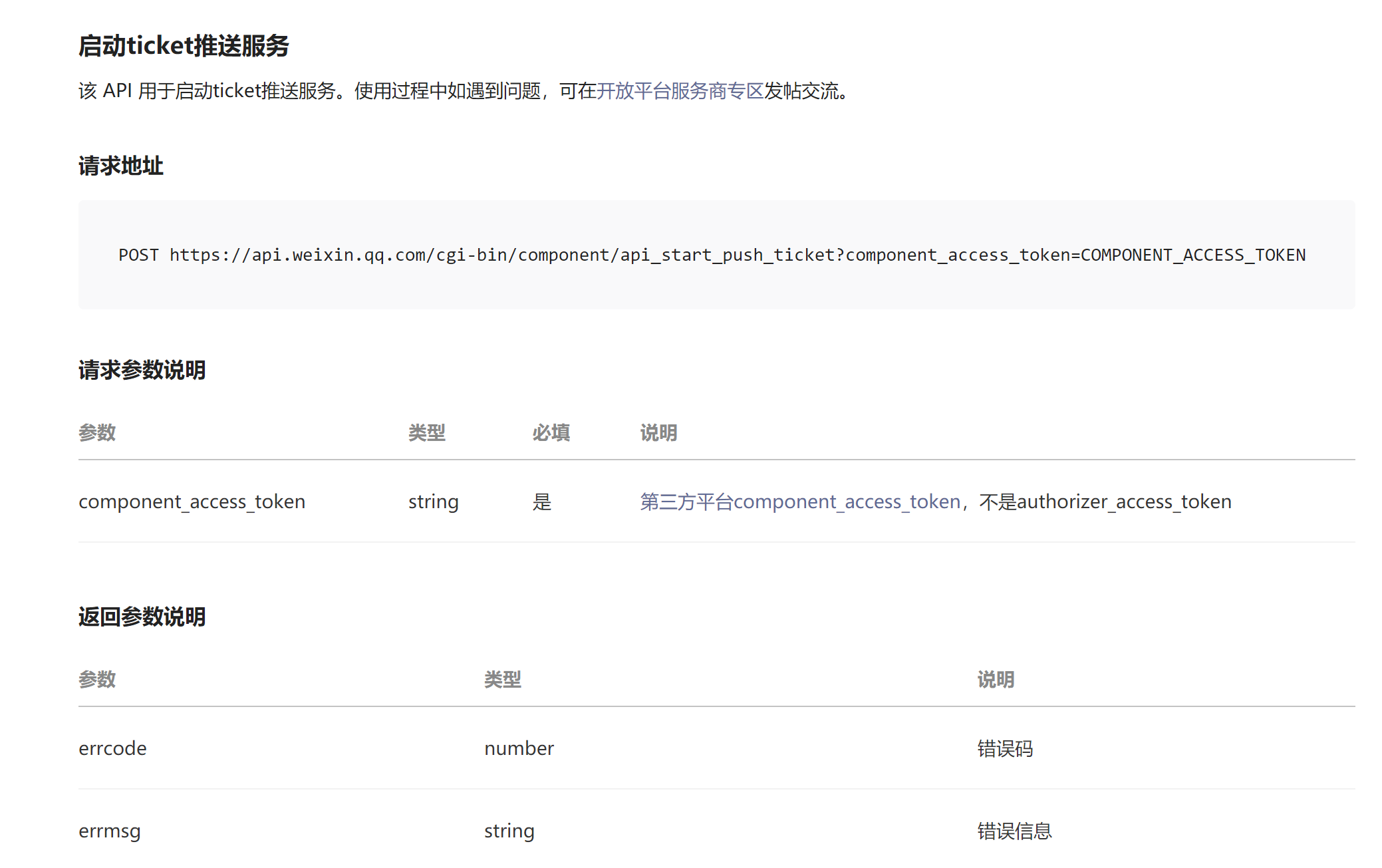Viewport: 1382px width, 868px height.
Task: Click the errmsg parameter cell
Action: 110,831
